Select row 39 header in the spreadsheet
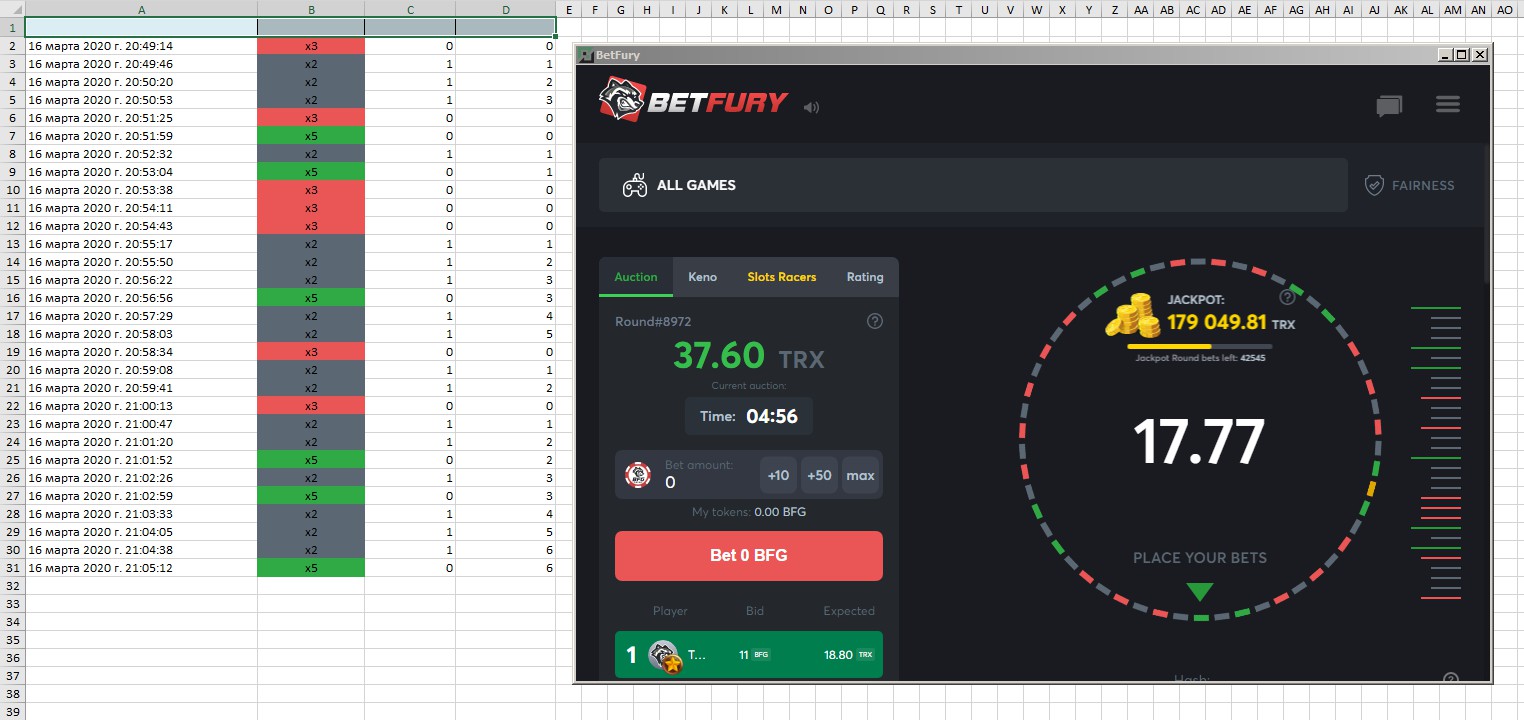 click(x=12, y=712)
